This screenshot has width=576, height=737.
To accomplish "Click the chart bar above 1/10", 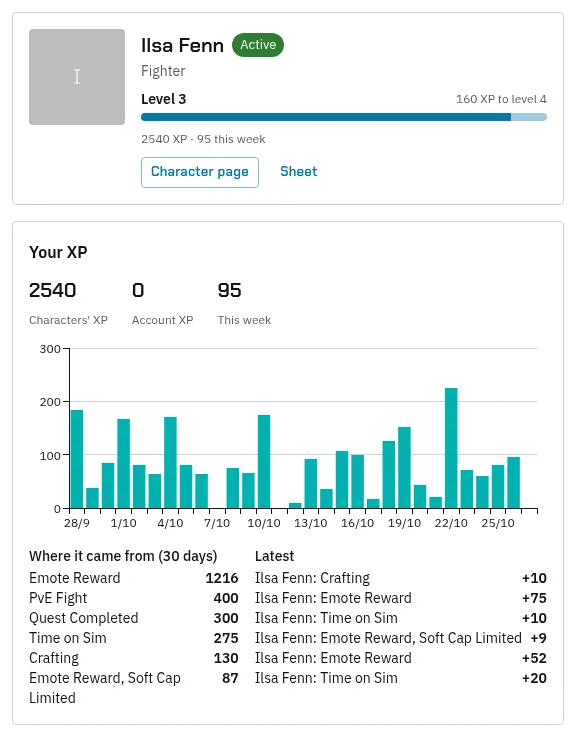I will 124,463.
